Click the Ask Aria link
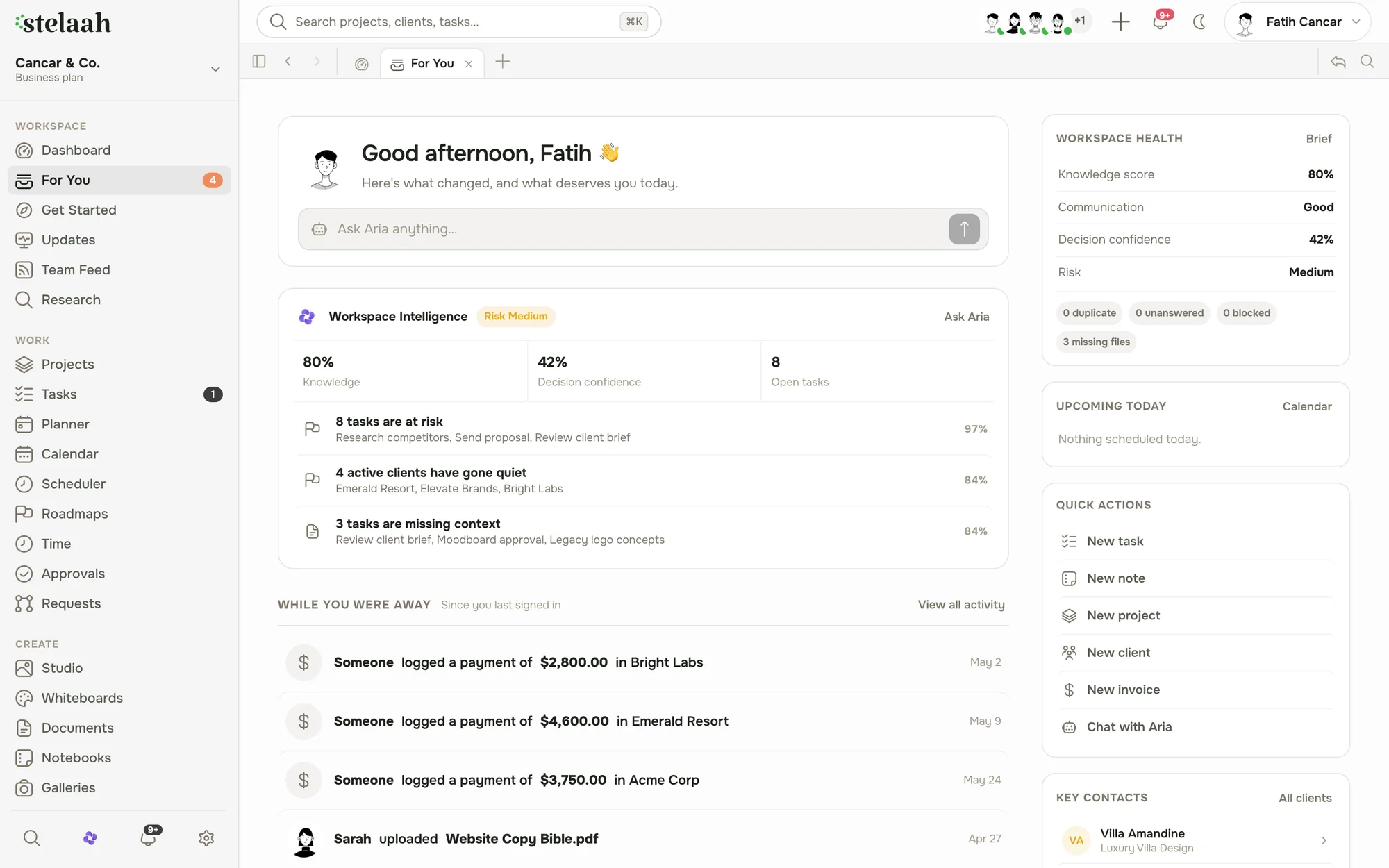Viewport: 1389px width, 868px height. coord(966,317)
